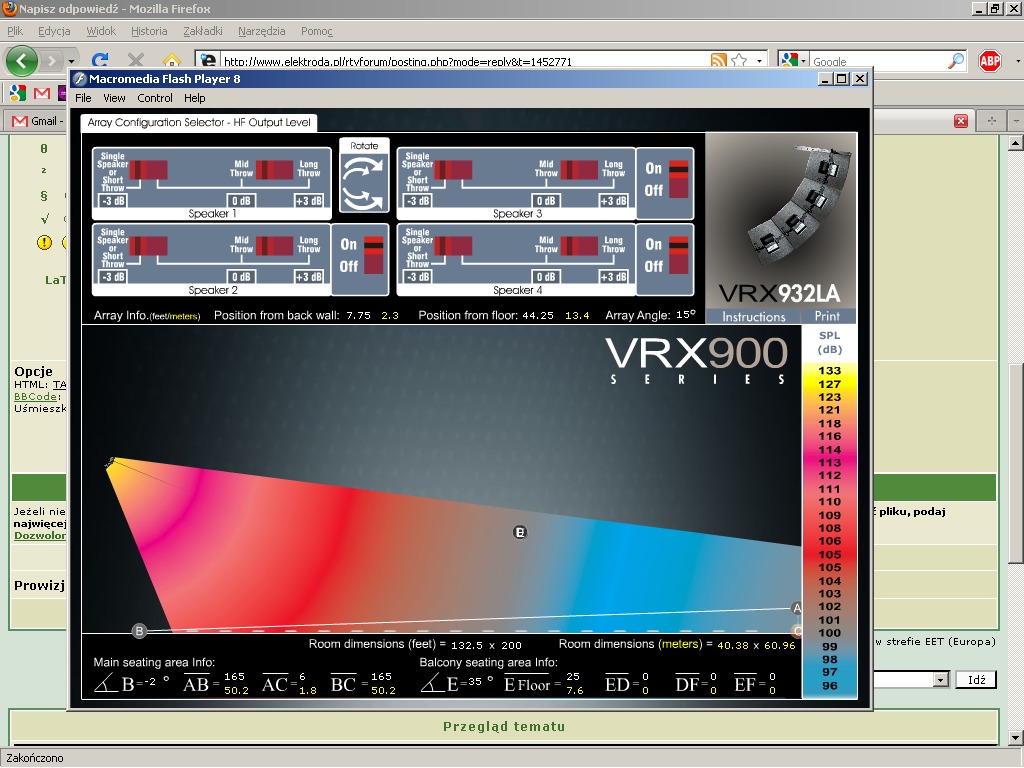Open the Firefox list-all-tabs dropdown
The height and width of the screenshot is (768, 1024).
click(x=1016, y=121)
